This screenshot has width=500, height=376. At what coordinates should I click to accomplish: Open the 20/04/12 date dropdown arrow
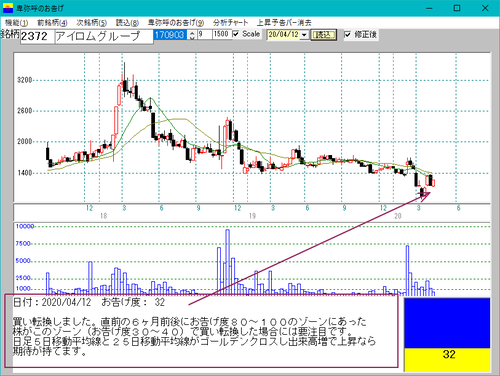(x=304, y=35)
